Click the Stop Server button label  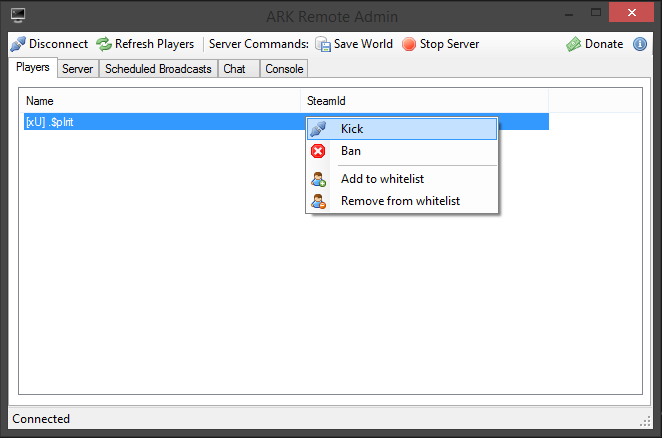coord(449,44)
